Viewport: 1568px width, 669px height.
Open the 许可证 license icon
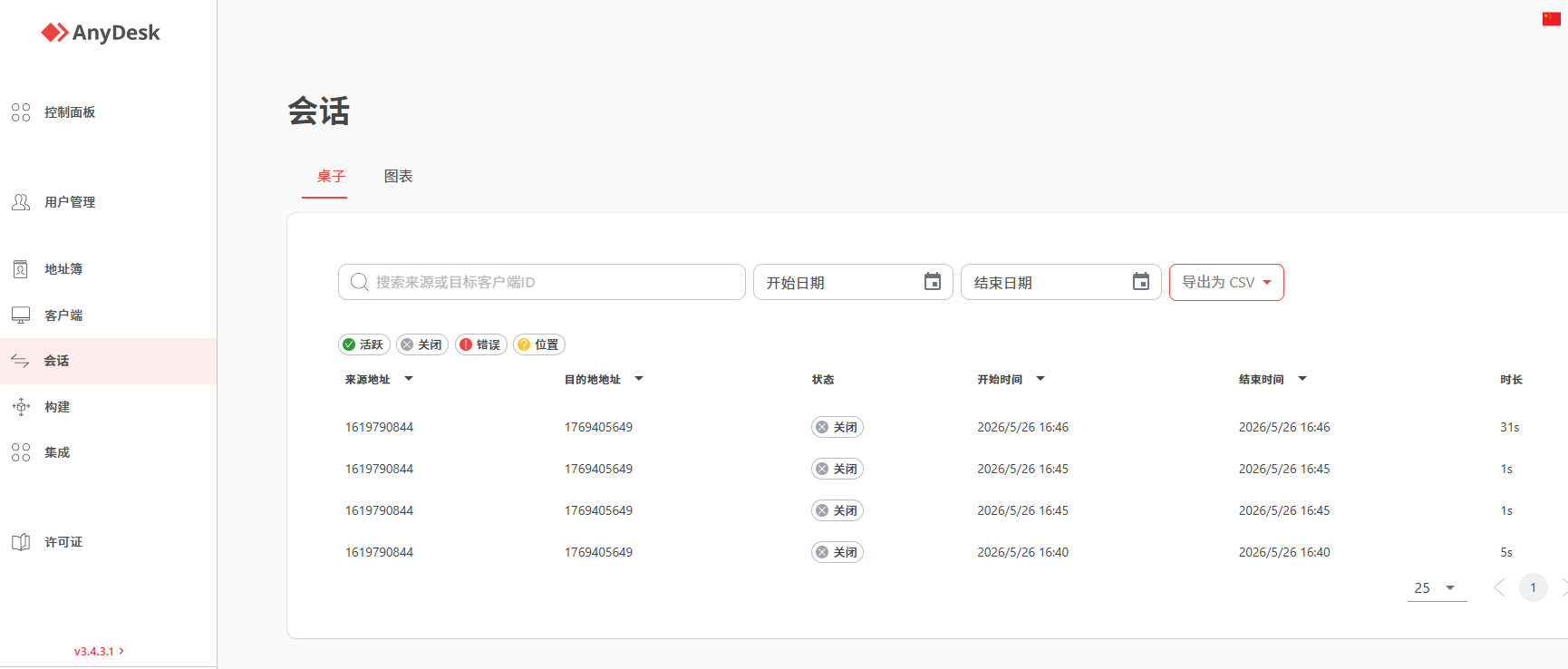[x=21, y=542]
